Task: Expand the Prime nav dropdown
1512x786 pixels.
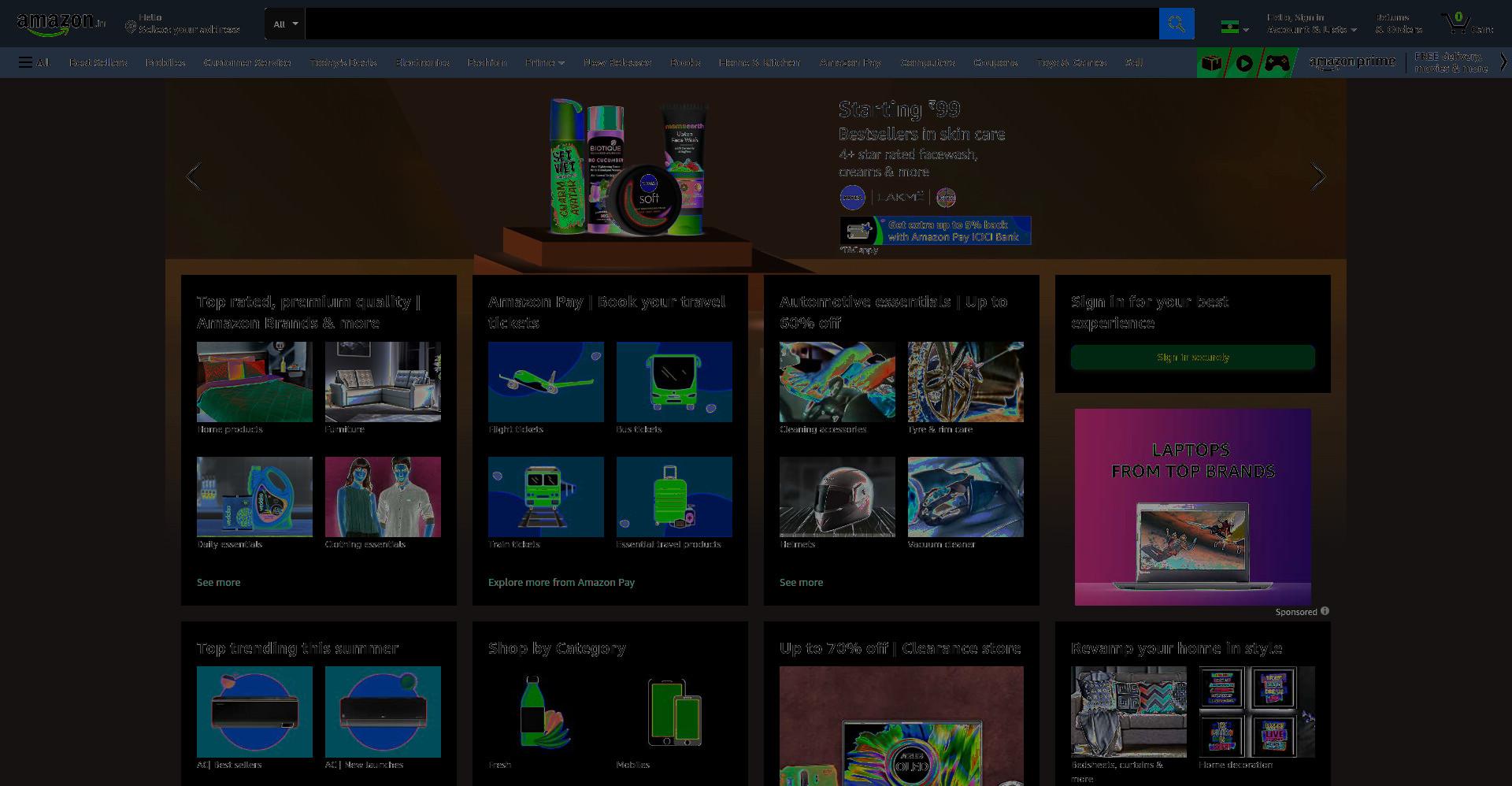Action: click(x=545, y=62)
